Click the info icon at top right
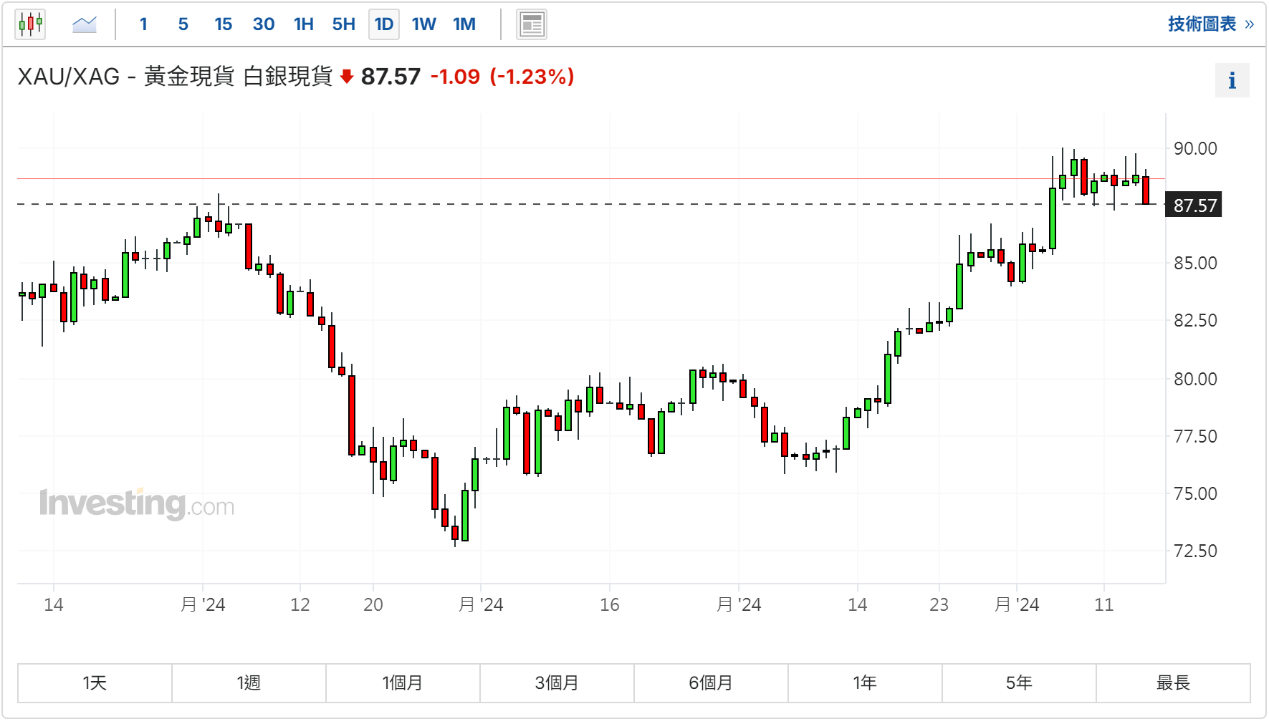The width and height of the screenshot is (1269, 724). [1232, 81]
